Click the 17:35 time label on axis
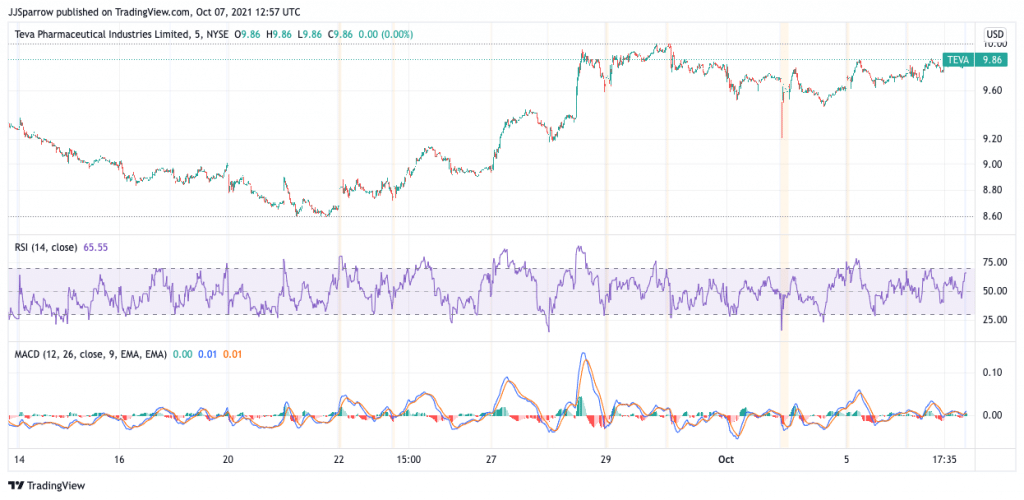 tap(946, 460)
